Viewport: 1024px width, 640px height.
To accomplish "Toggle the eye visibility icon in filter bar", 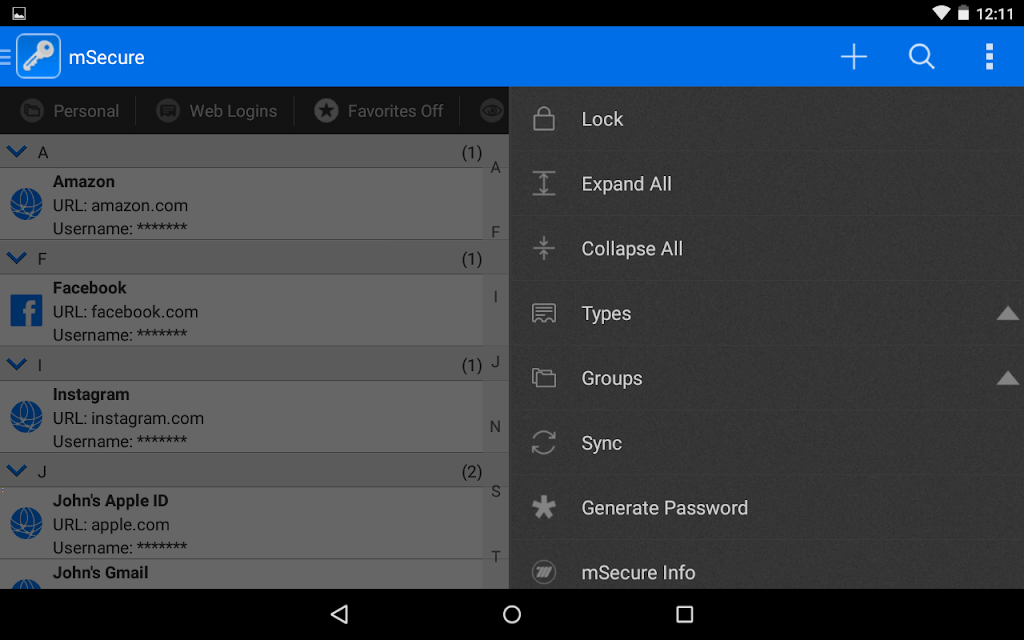I will click(491, 111).
